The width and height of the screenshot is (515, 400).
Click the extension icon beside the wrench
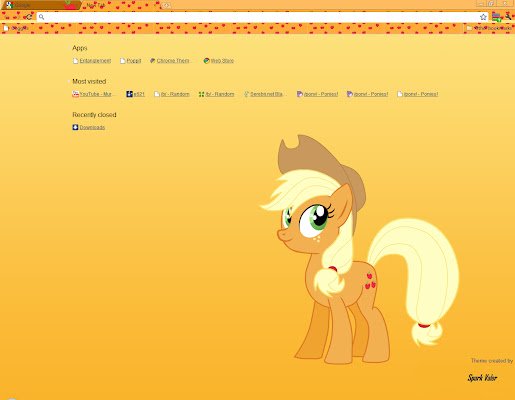(x=496, y=17)
